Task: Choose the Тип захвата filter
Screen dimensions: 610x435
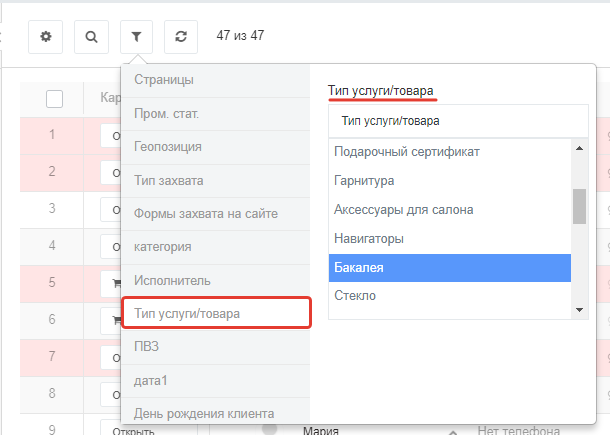Action: coord(216,181)
